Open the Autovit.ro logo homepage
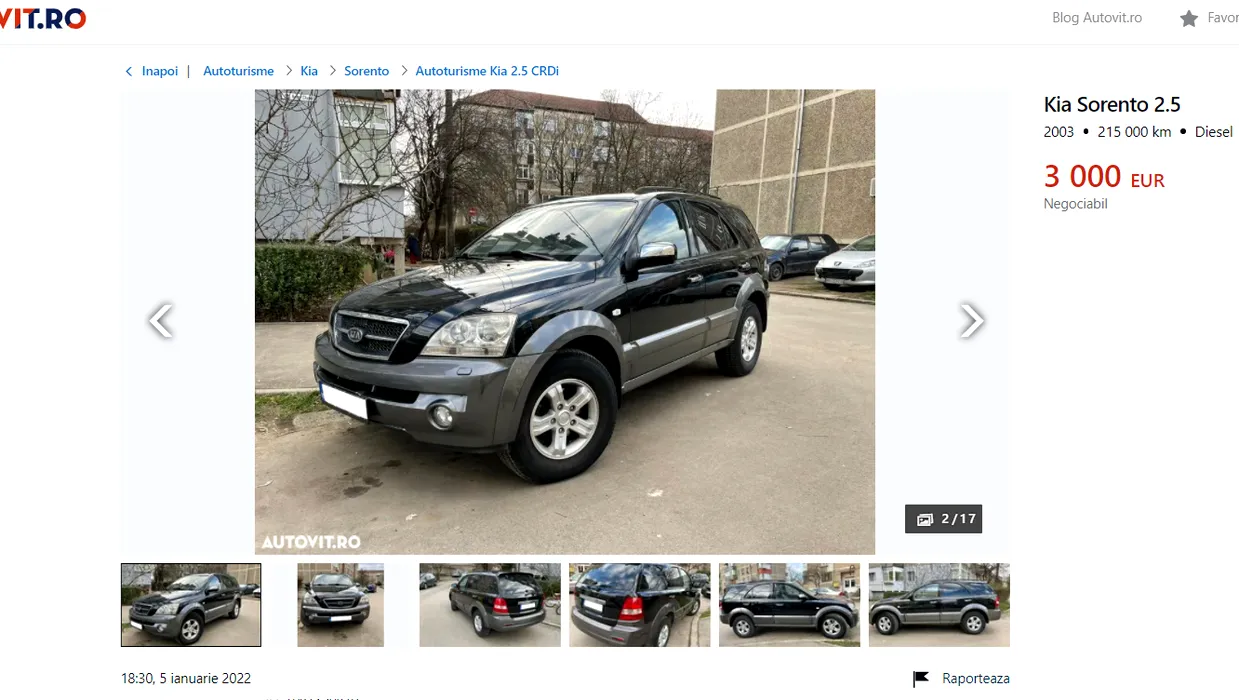The height and width of the screenshot is (700, 1239). [x=43, y=19]
